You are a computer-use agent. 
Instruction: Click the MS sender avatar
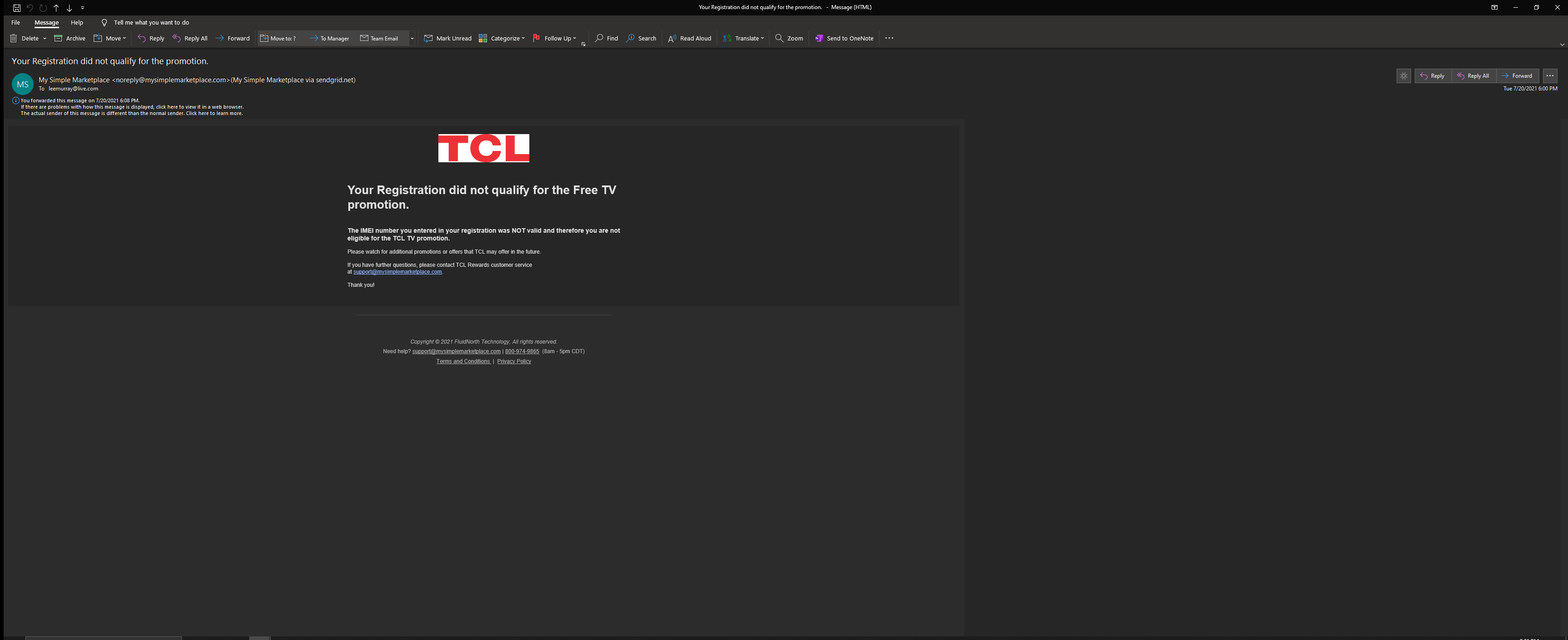click(23, 84)
